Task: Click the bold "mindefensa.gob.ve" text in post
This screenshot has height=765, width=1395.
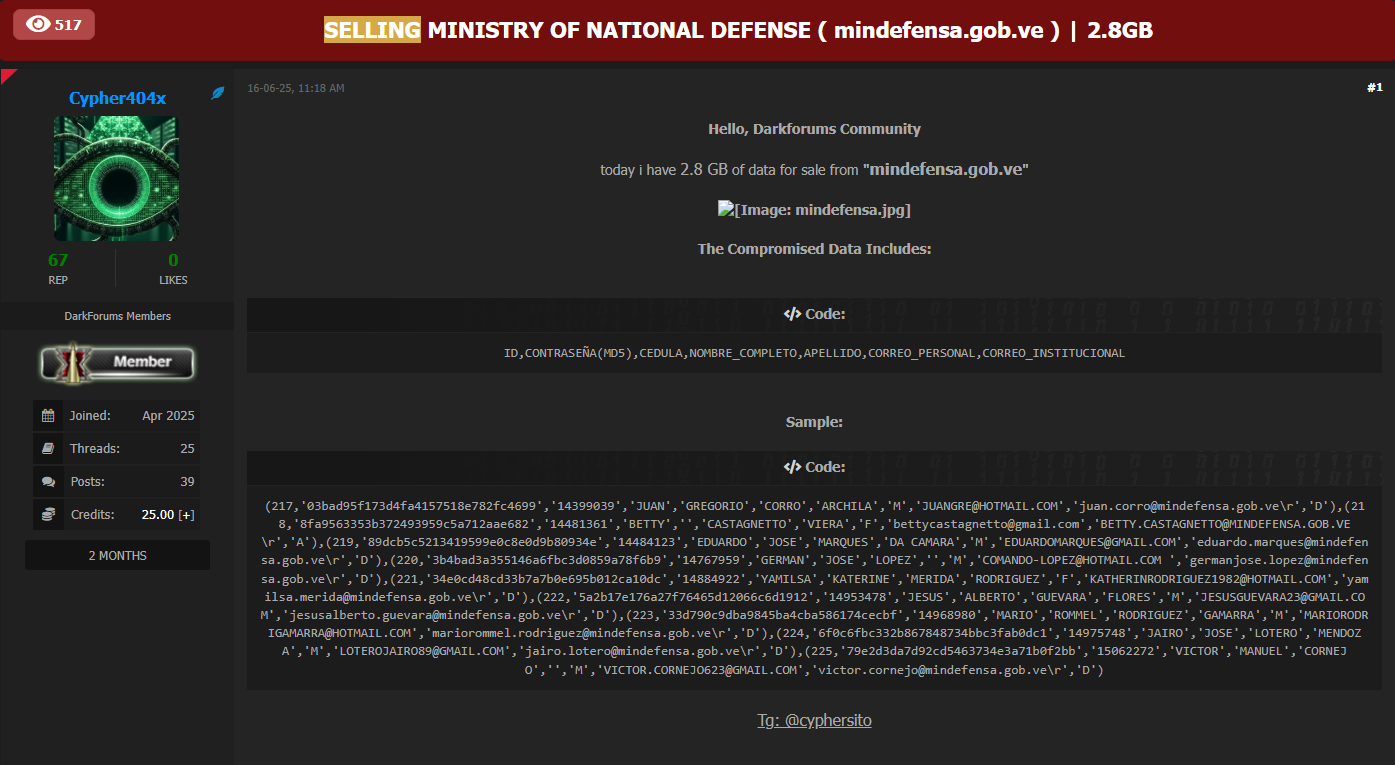Action: 946,169
